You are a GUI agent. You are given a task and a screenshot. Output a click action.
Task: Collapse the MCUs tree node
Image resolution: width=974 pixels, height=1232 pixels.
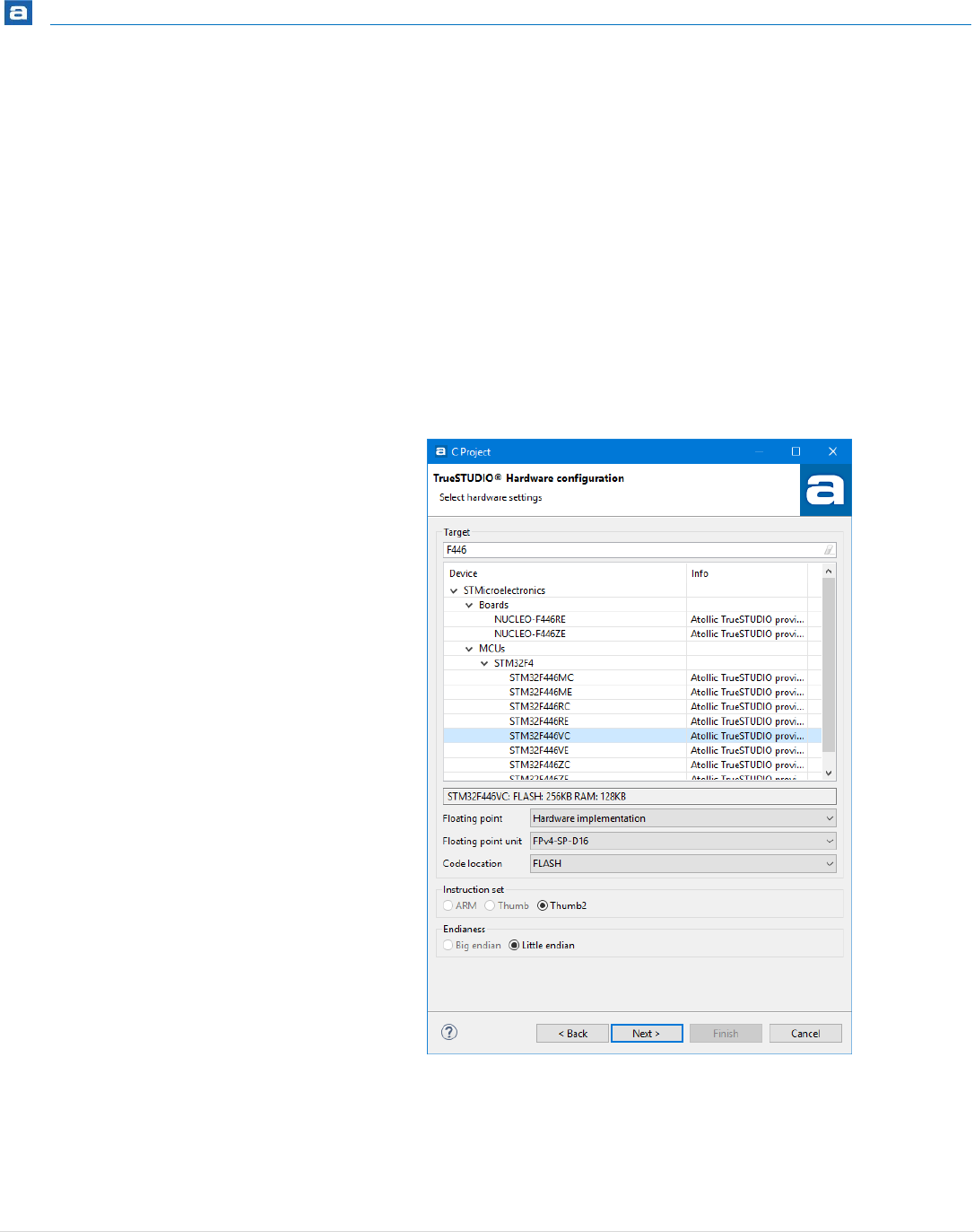click(x=469, y=648)
